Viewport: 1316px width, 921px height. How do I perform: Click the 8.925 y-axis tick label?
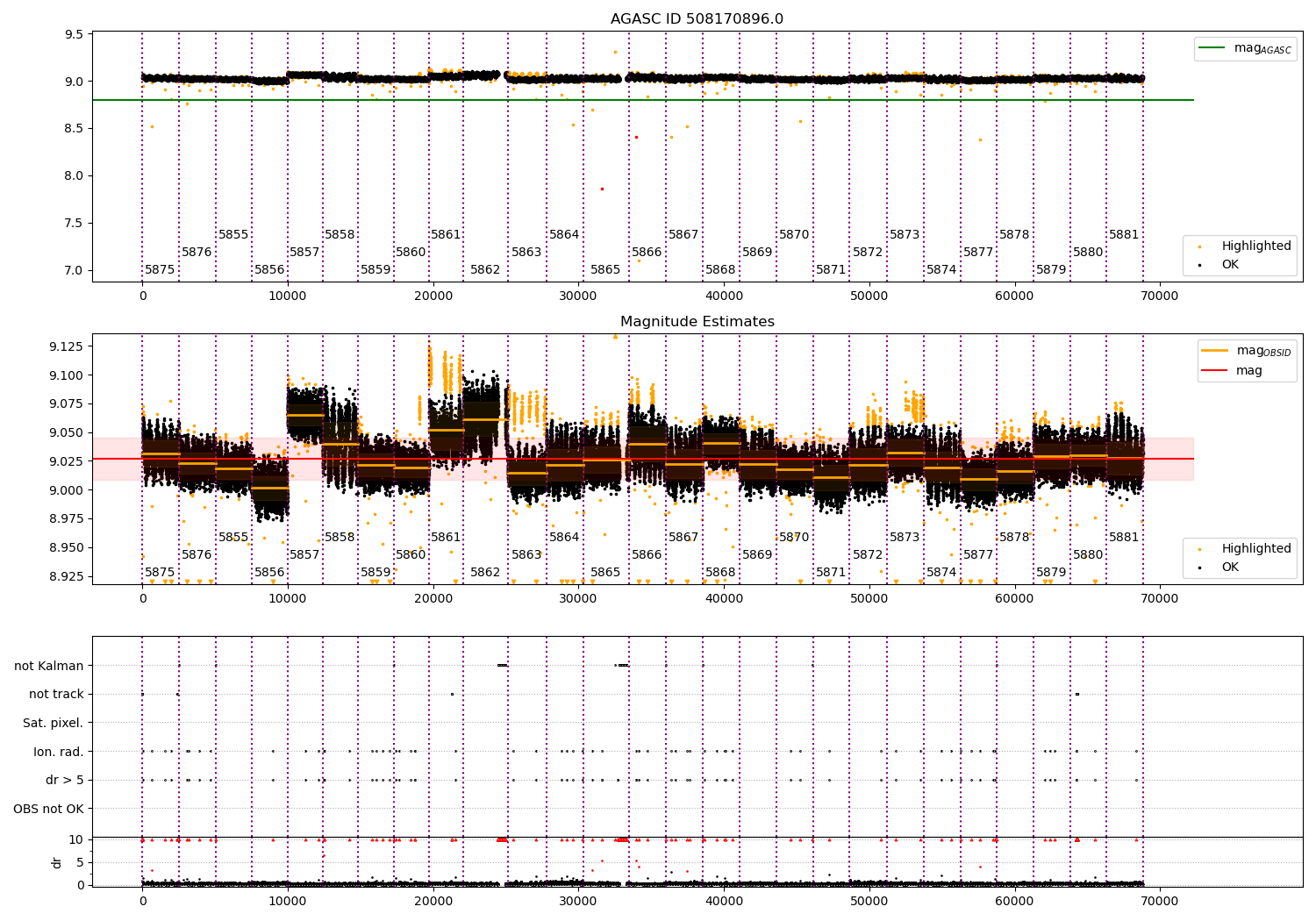tap(67, 576)
